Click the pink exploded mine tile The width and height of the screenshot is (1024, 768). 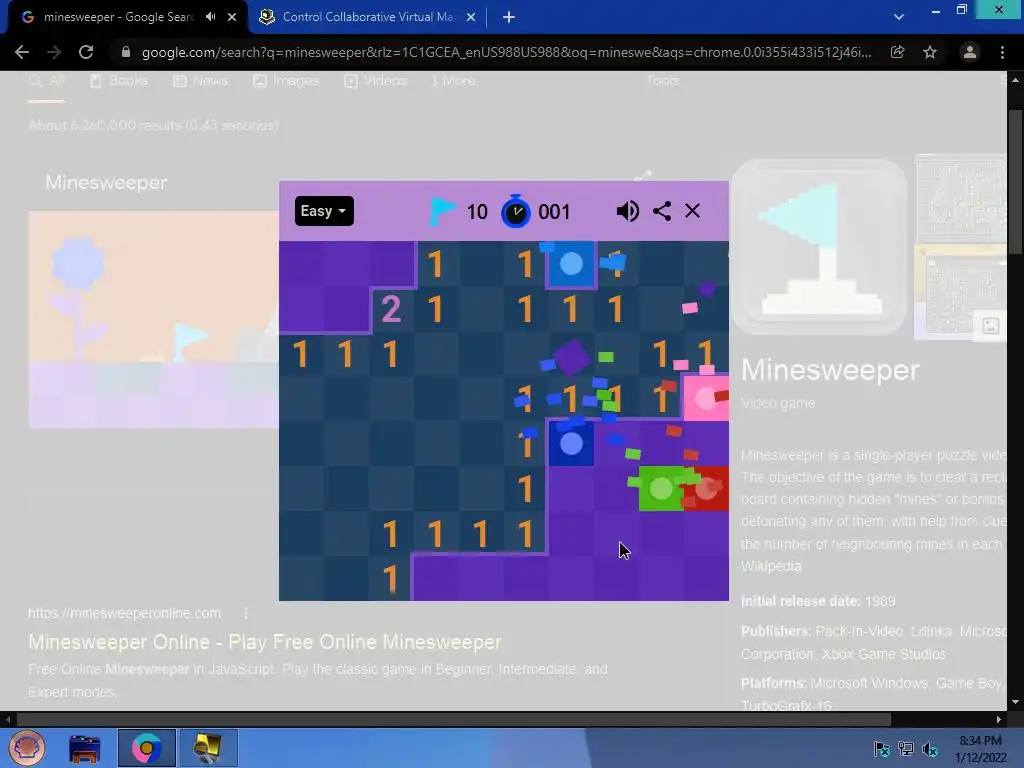click(x=706, y=398)
